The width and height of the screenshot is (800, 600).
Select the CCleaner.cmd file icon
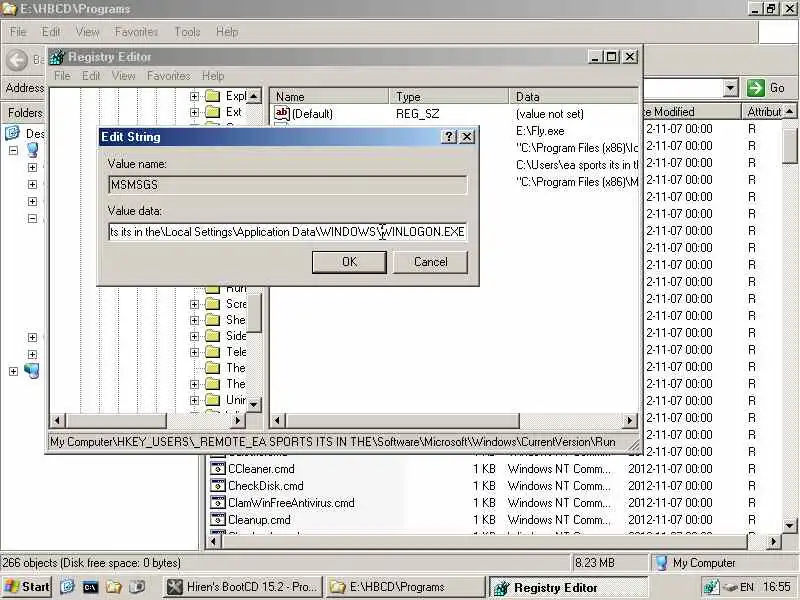(218, 468)
